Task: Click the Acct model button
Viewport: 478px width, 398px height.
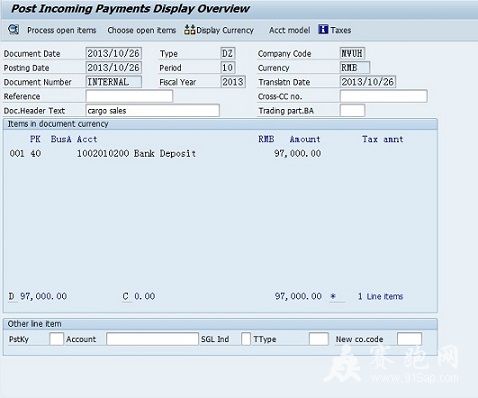Action: pos(289,30)
